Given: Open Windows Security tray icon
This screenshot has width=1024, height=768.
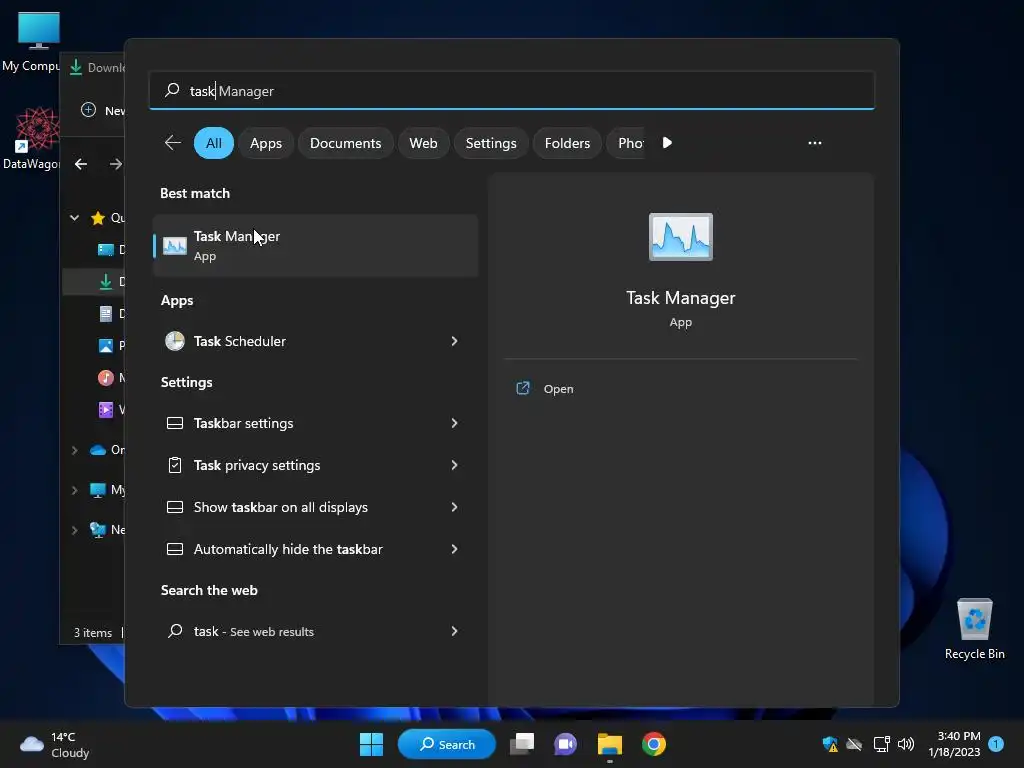Looking at the screenshot, I should click(830, 744).
